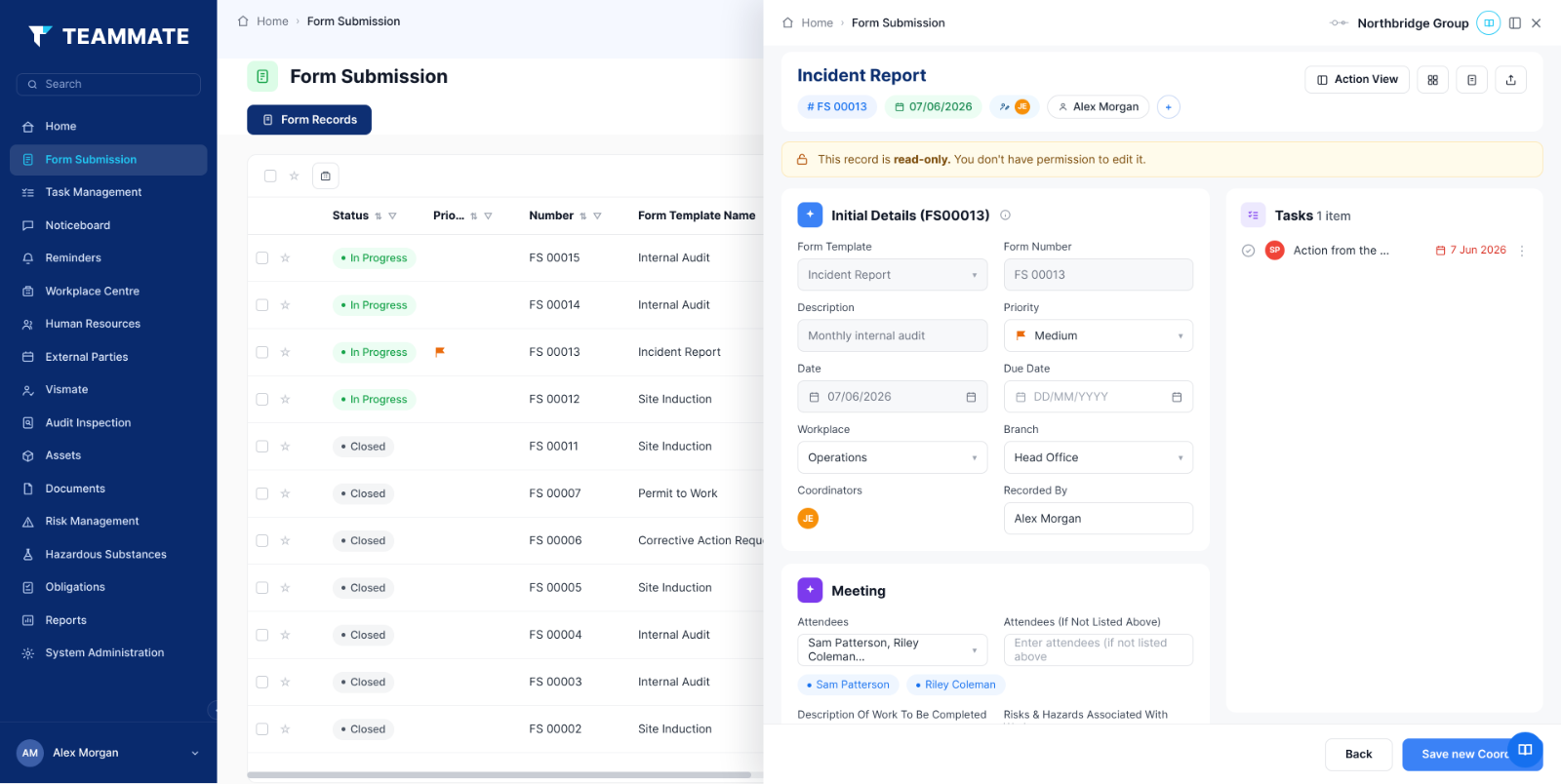Click the info icon beside Initial Details
Screen dimensions: 1561x784
click(1005, 216)
